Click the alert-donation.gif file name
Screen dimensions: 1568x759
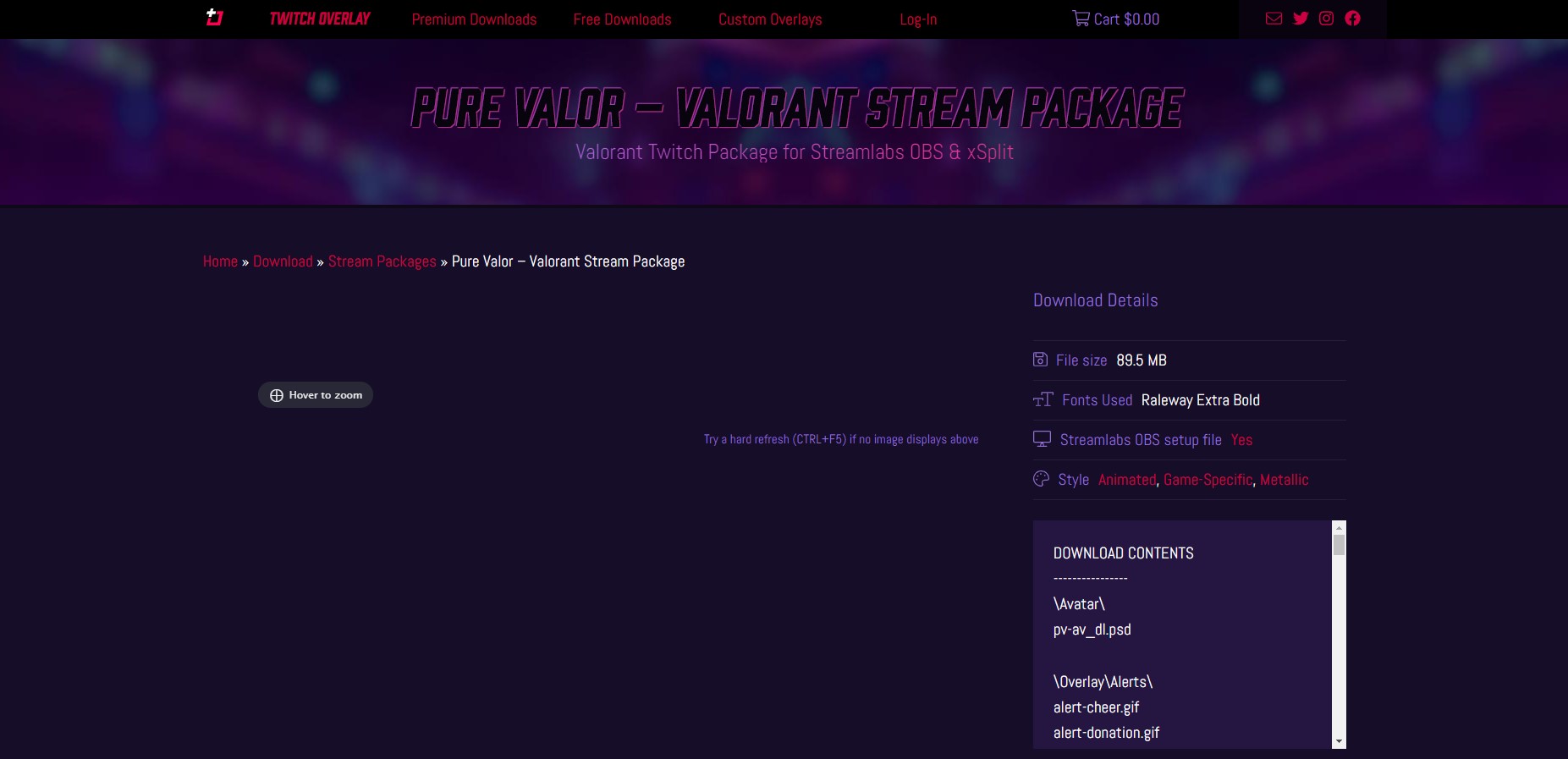point(1106,733)
